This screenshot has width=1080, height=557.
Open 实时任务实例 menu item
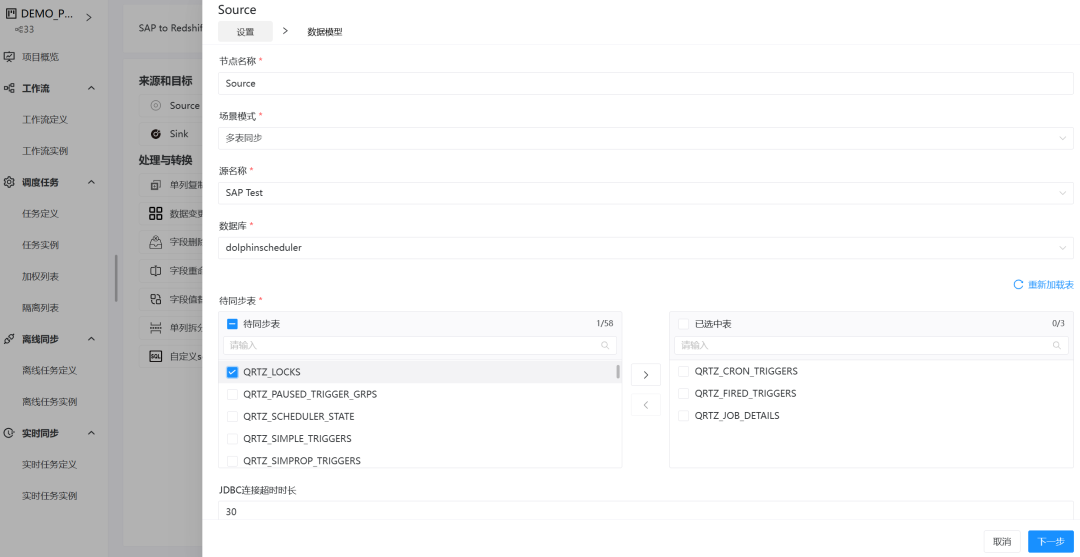pyautogui.click(x=50, y=496)
